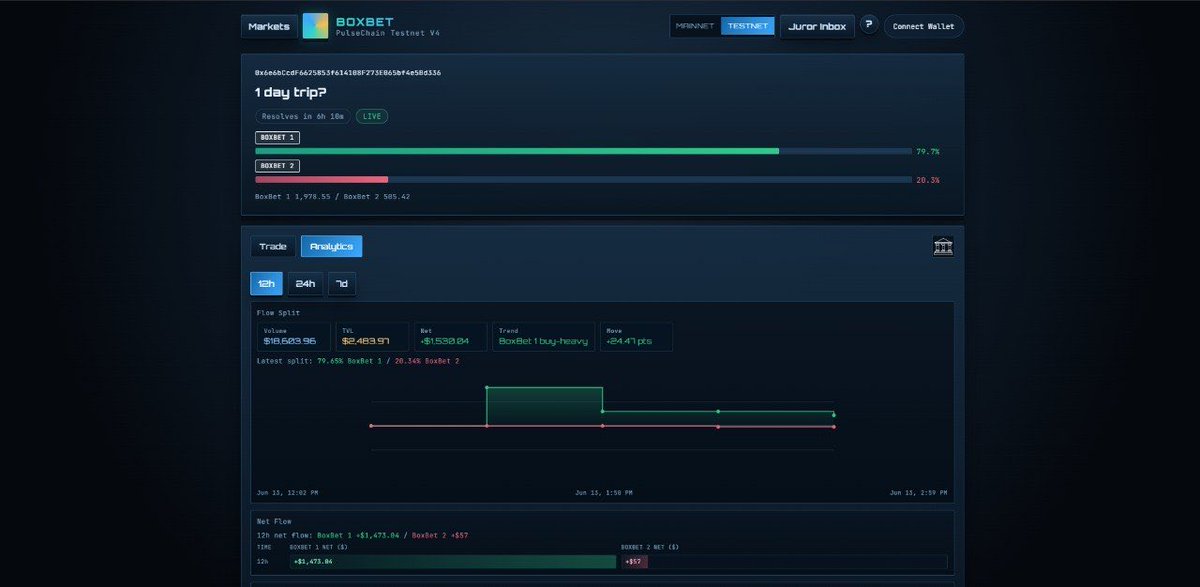Click the Net +$1,530.04 stat card
1200x587 pixels.
pos(451,337)
